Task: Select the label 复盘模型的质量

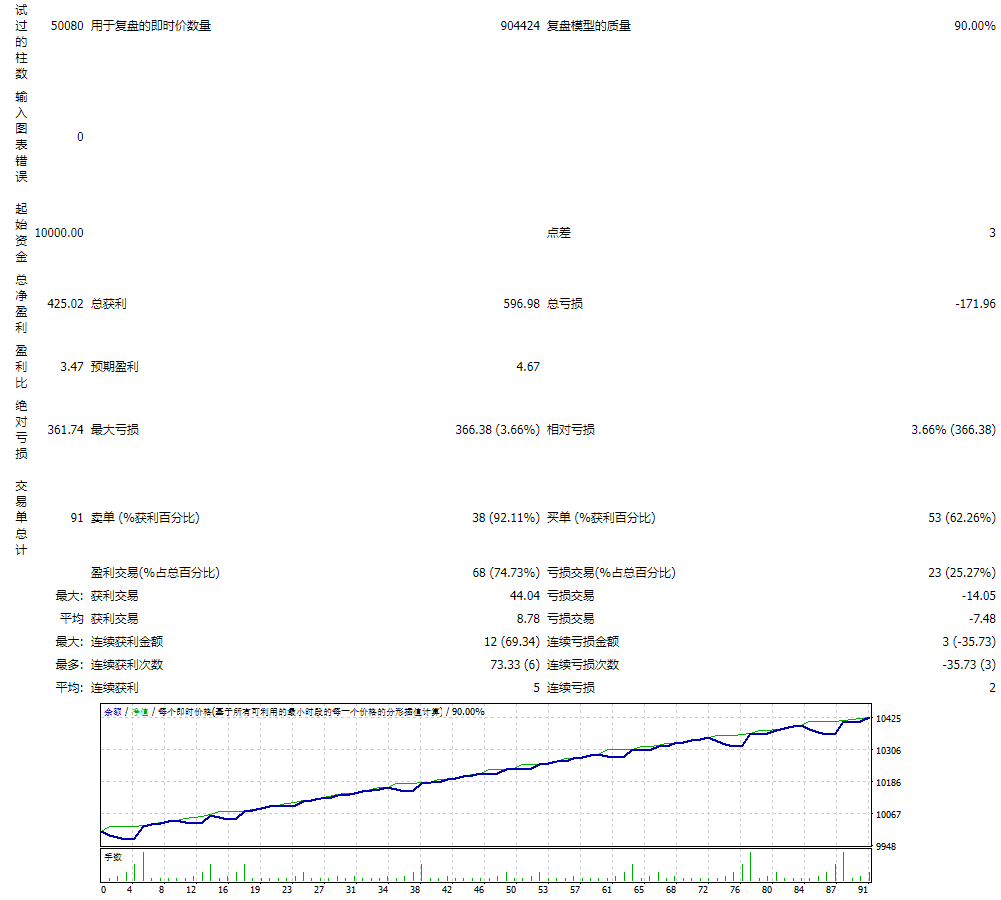Action: tap(589, 26)
